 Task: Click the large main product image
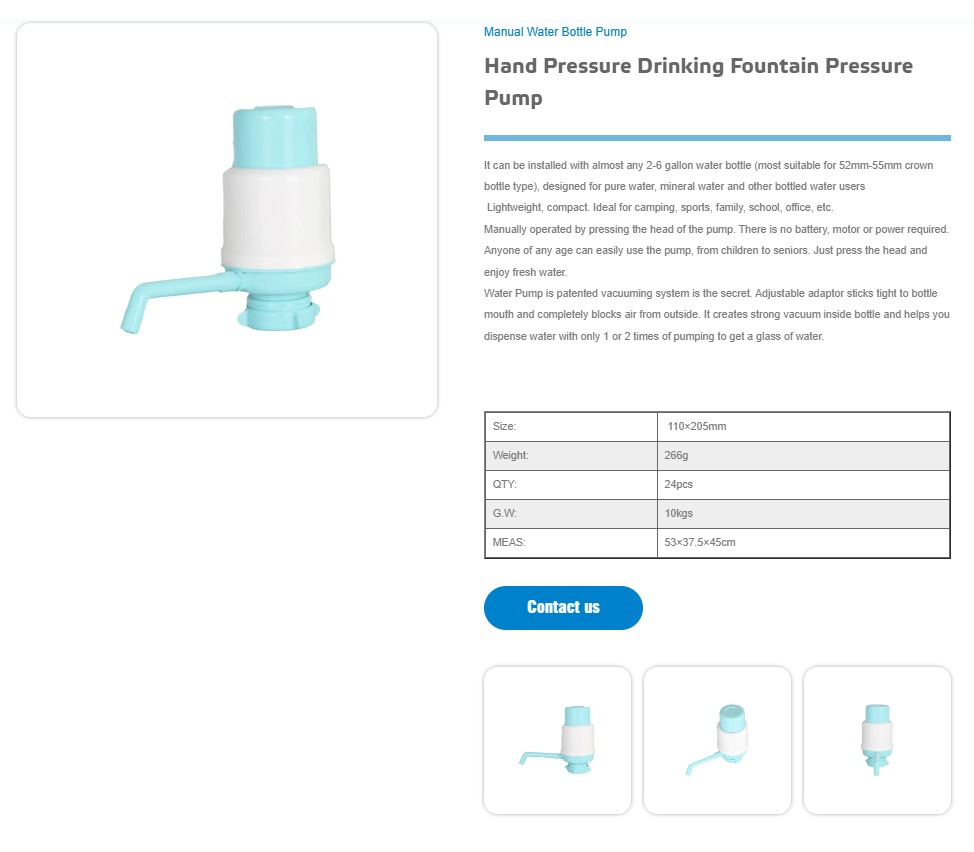(227, 220)
